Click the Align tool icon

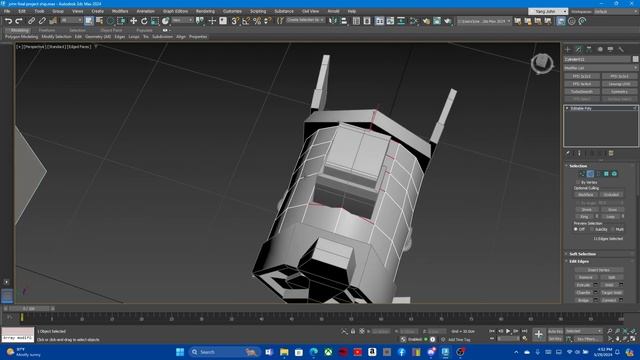(344, 21)
